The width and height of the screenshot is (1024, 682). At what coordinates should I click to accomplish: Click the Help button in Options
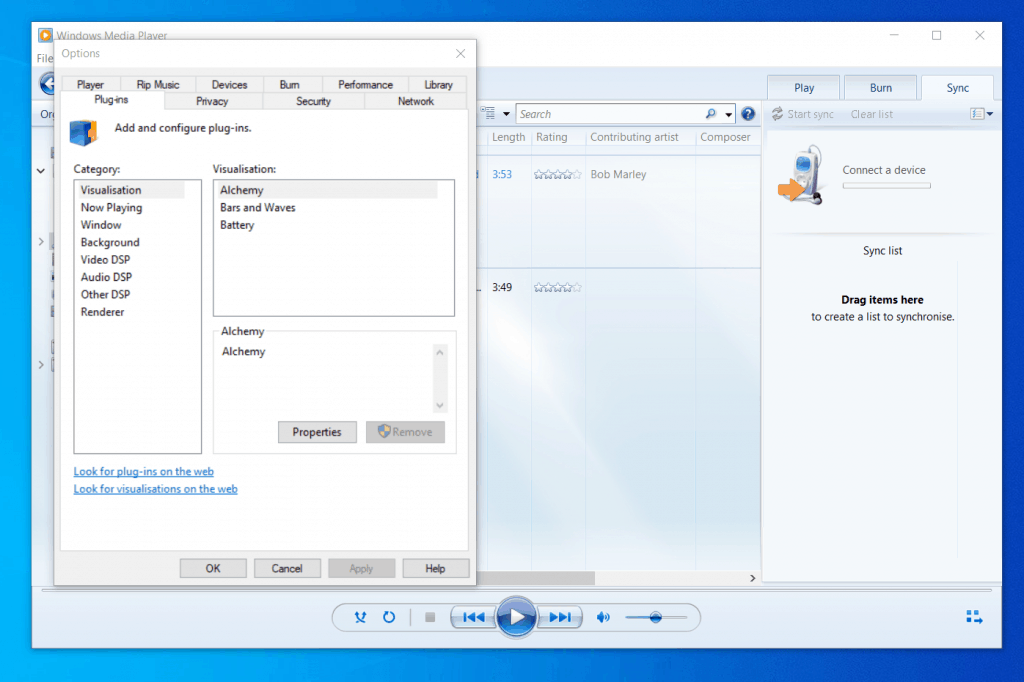pyautogui.click(x=435, y=568)
